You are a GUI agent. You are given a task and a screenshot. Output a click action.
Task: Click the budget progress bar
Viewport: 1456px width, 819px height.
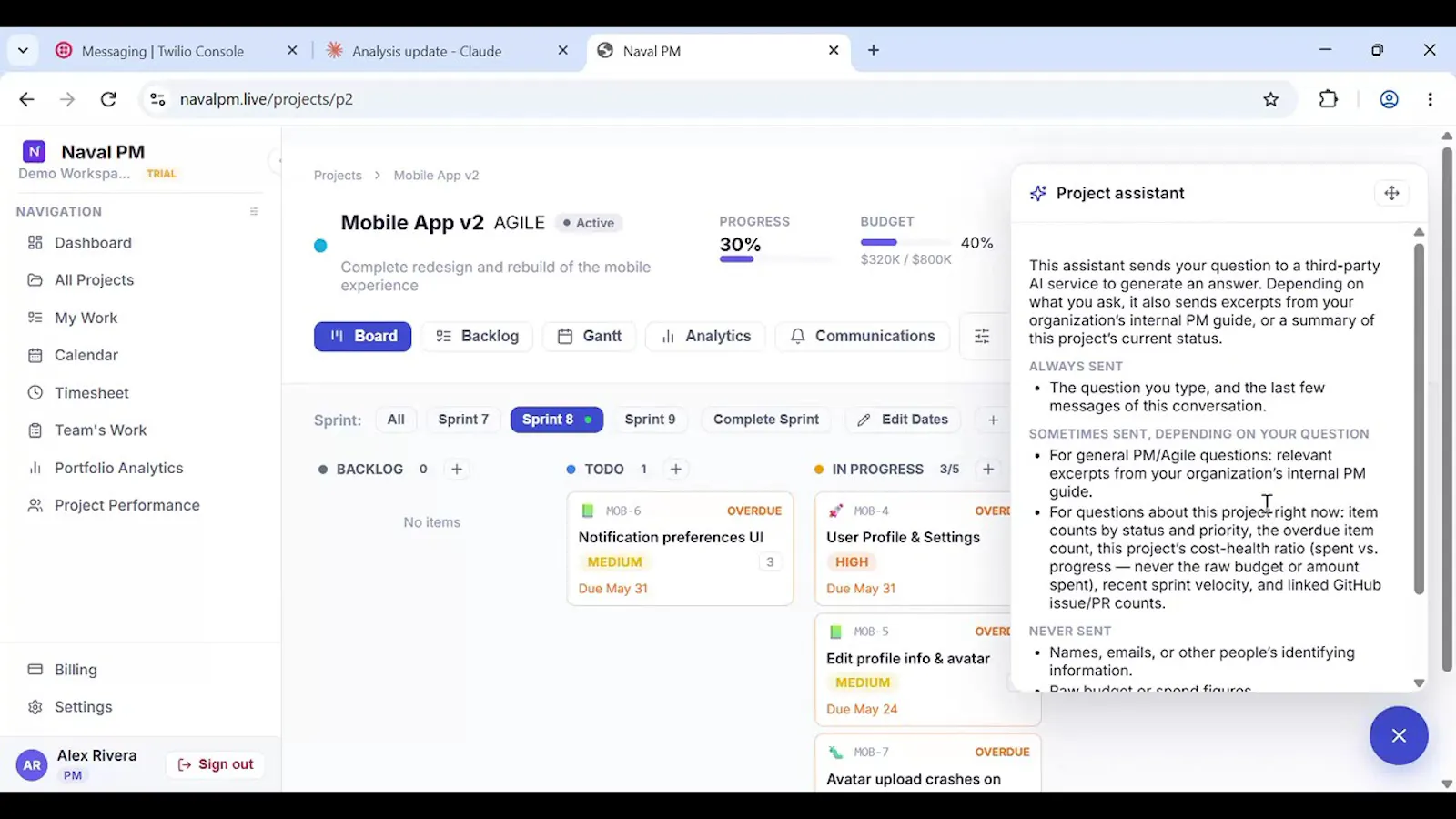904,242
